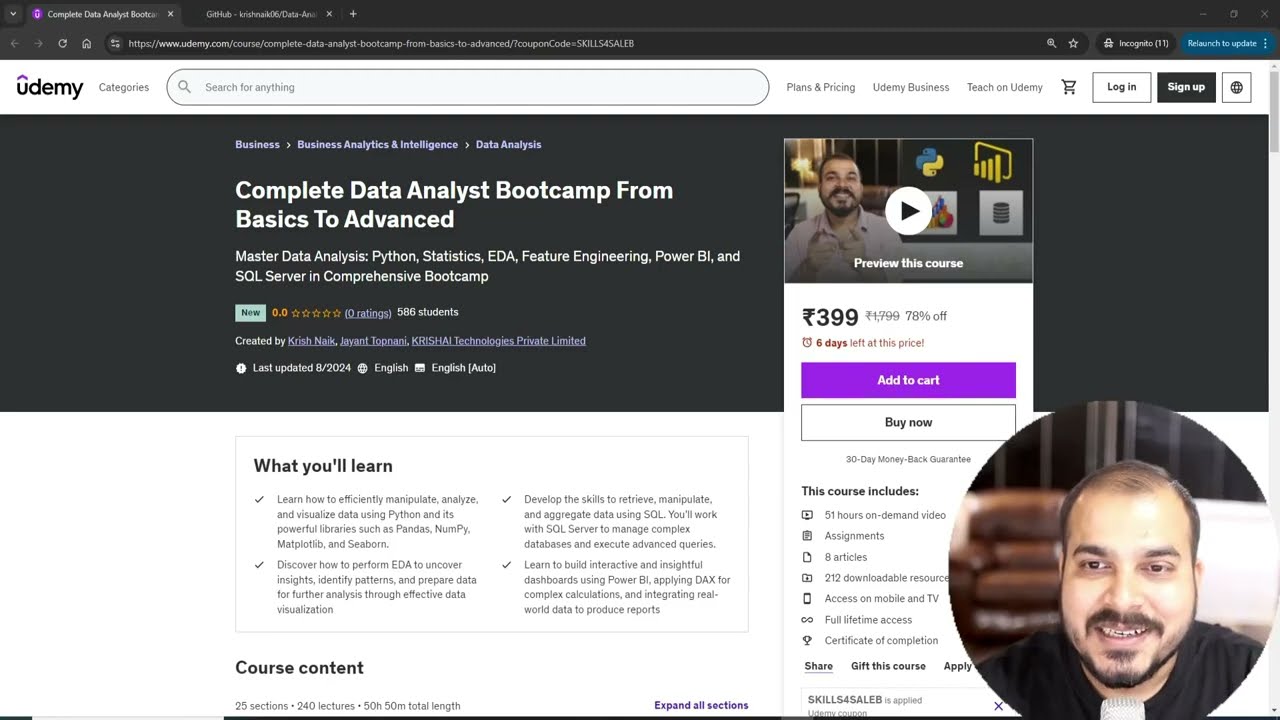Open KRISHAI Technologies Private Limited link
1280x720 pixels.
(x=498, y=341)
